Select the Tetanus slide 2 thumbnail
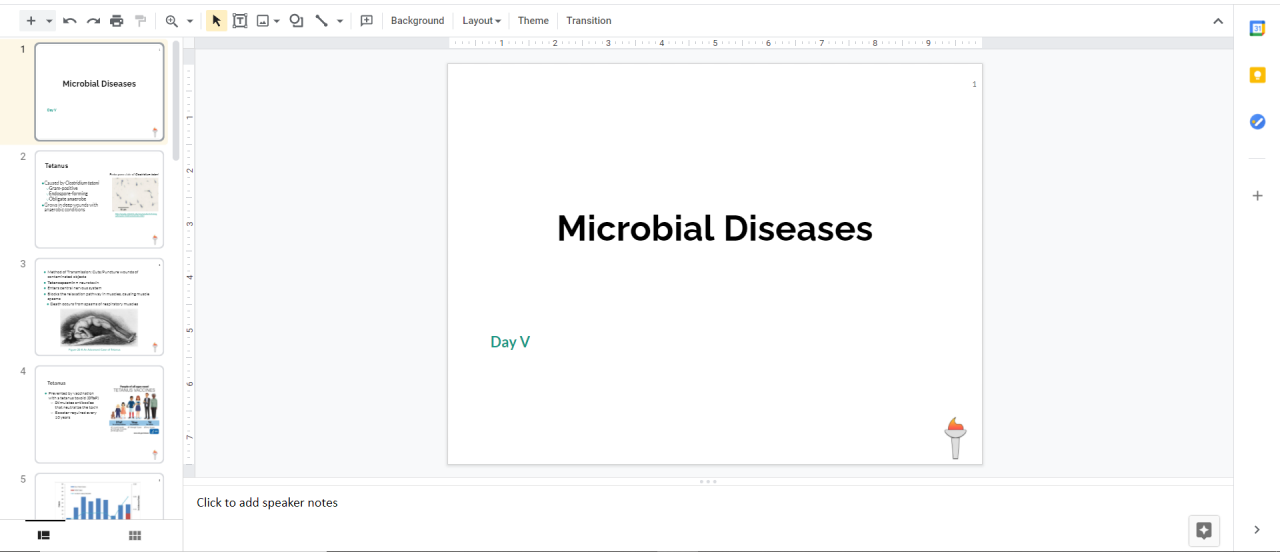This screenshot has height=552, width=1280. 99,199
